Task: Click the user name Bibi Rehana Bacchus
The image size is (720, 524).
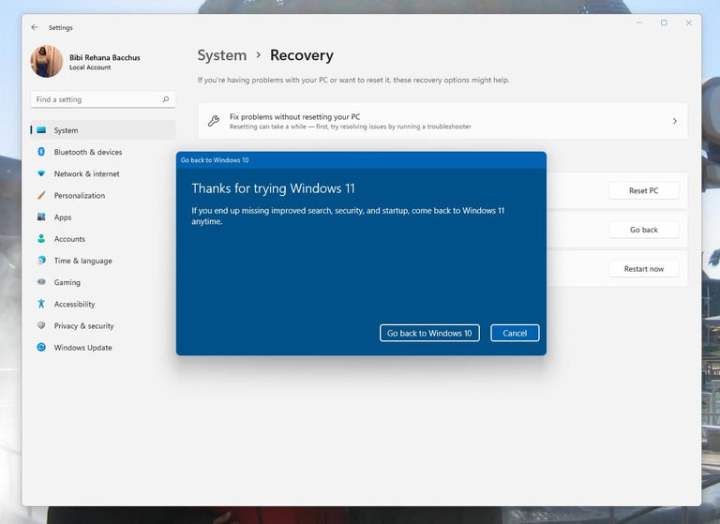Action: point(105,57)
